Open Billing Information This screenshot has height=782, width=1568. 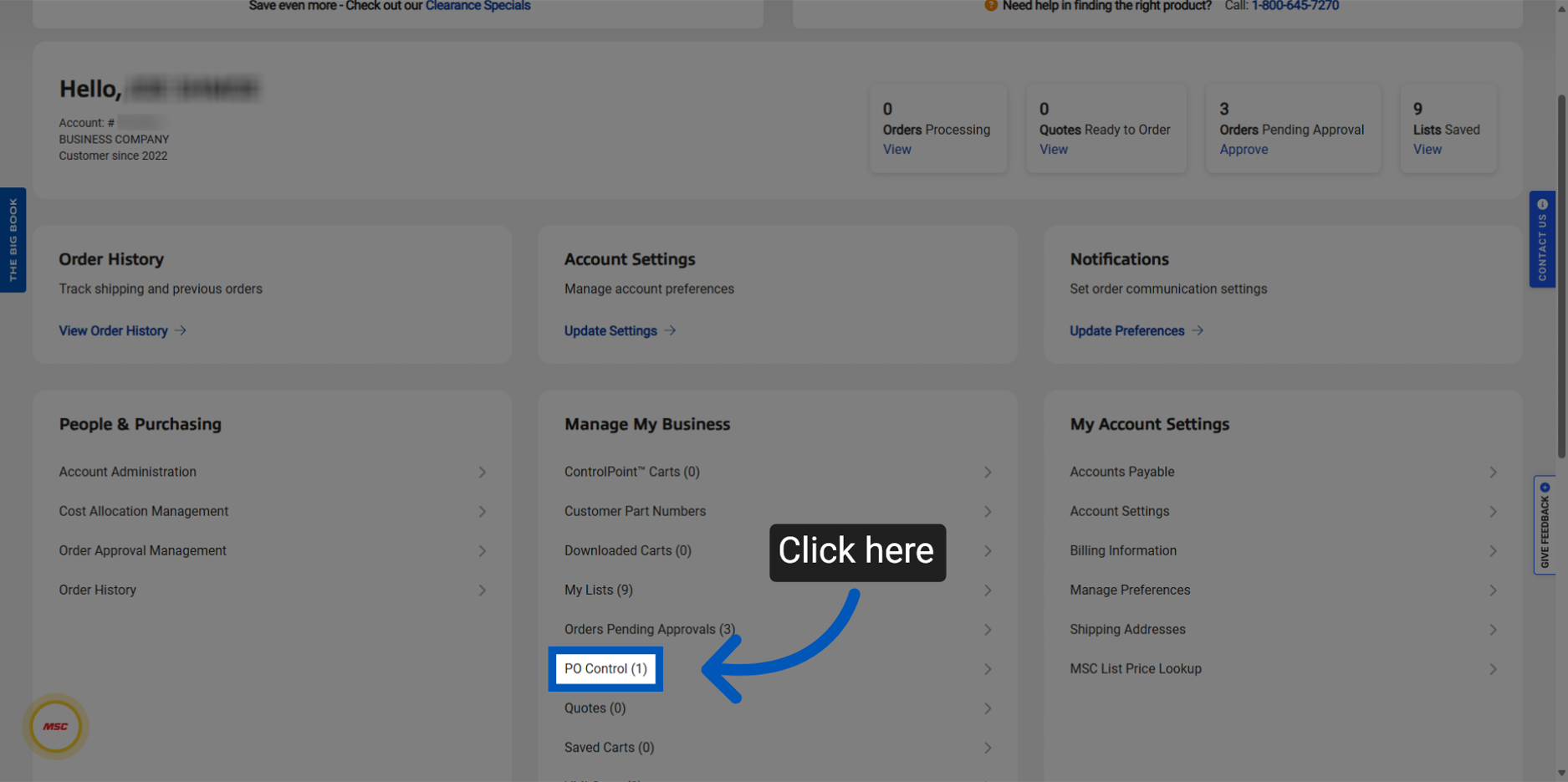coord(1122,550)
